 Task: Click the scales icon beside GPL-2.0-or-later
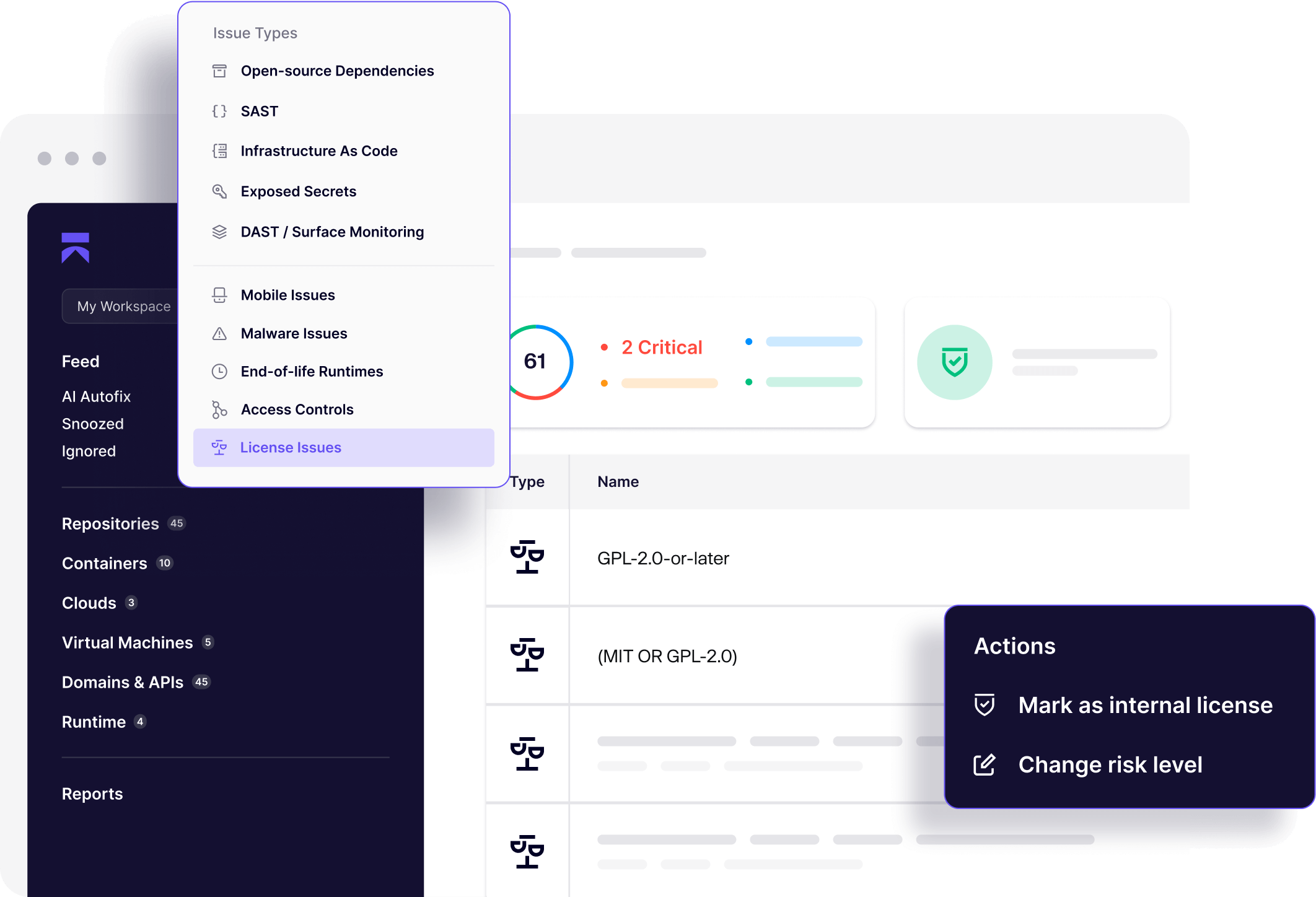coord(527,558)
